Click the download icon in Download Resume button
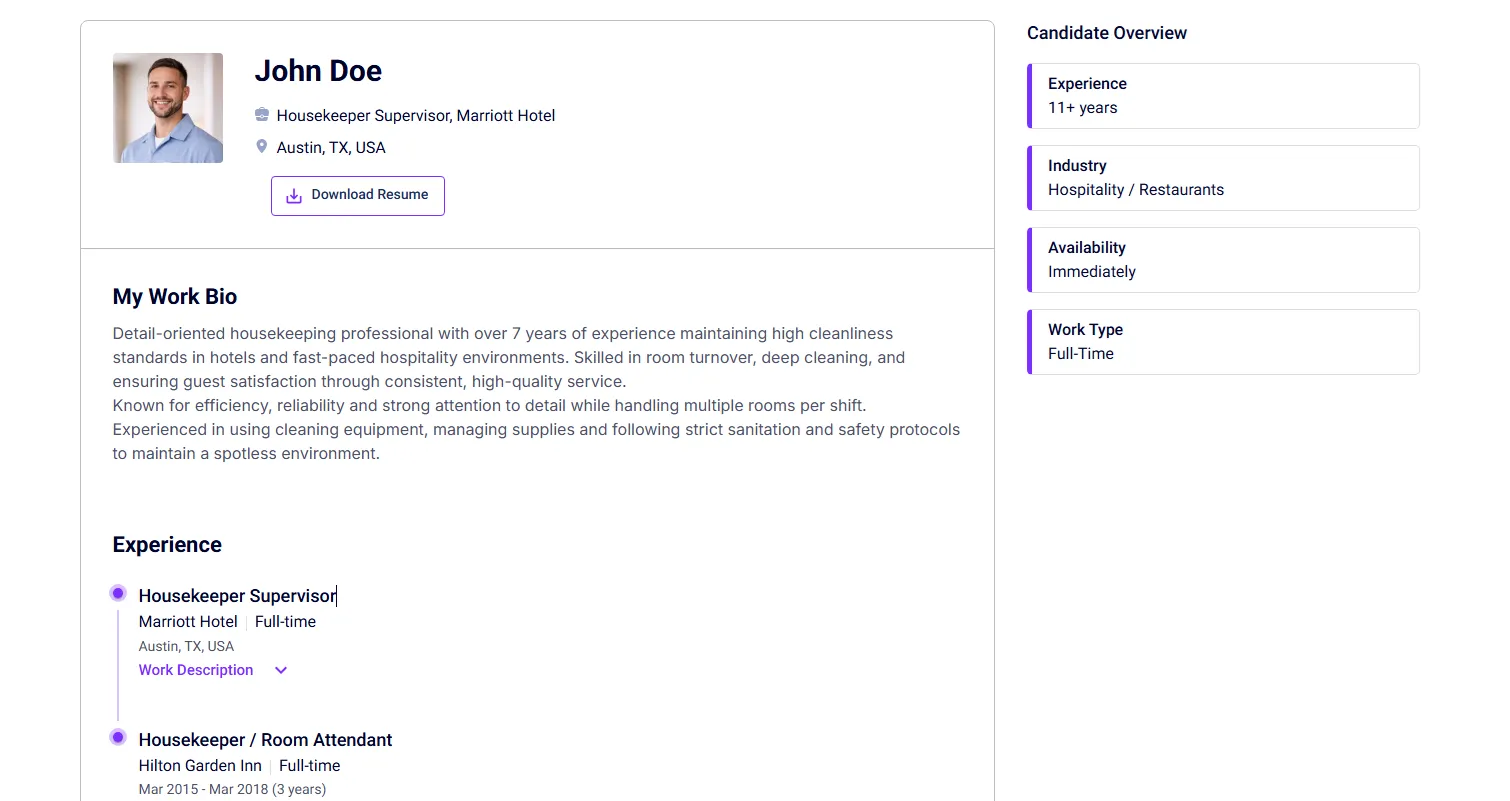 point(292,196)
